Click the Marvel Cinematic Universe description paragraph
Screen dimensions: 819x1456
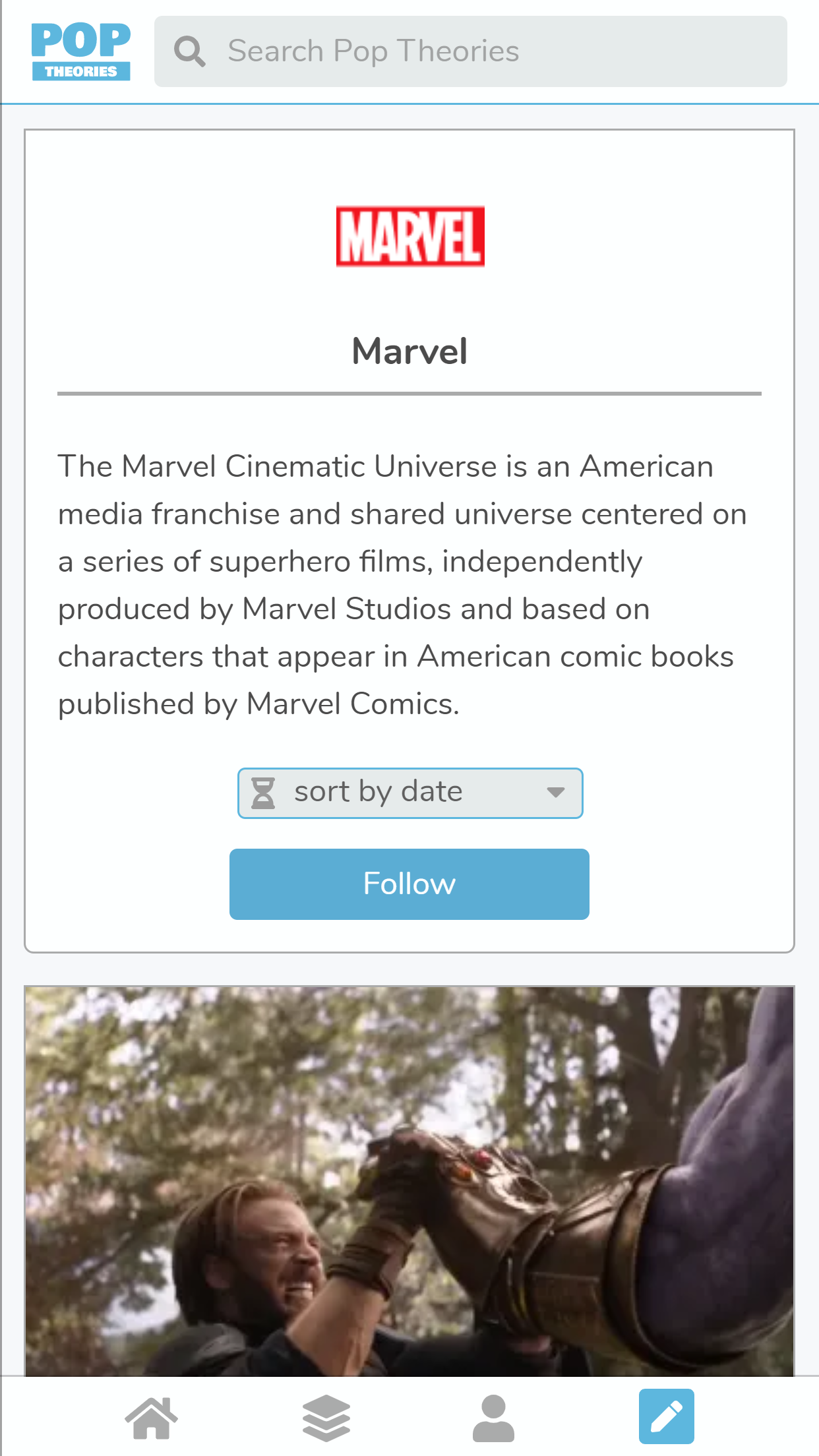[x=402, y=585]
